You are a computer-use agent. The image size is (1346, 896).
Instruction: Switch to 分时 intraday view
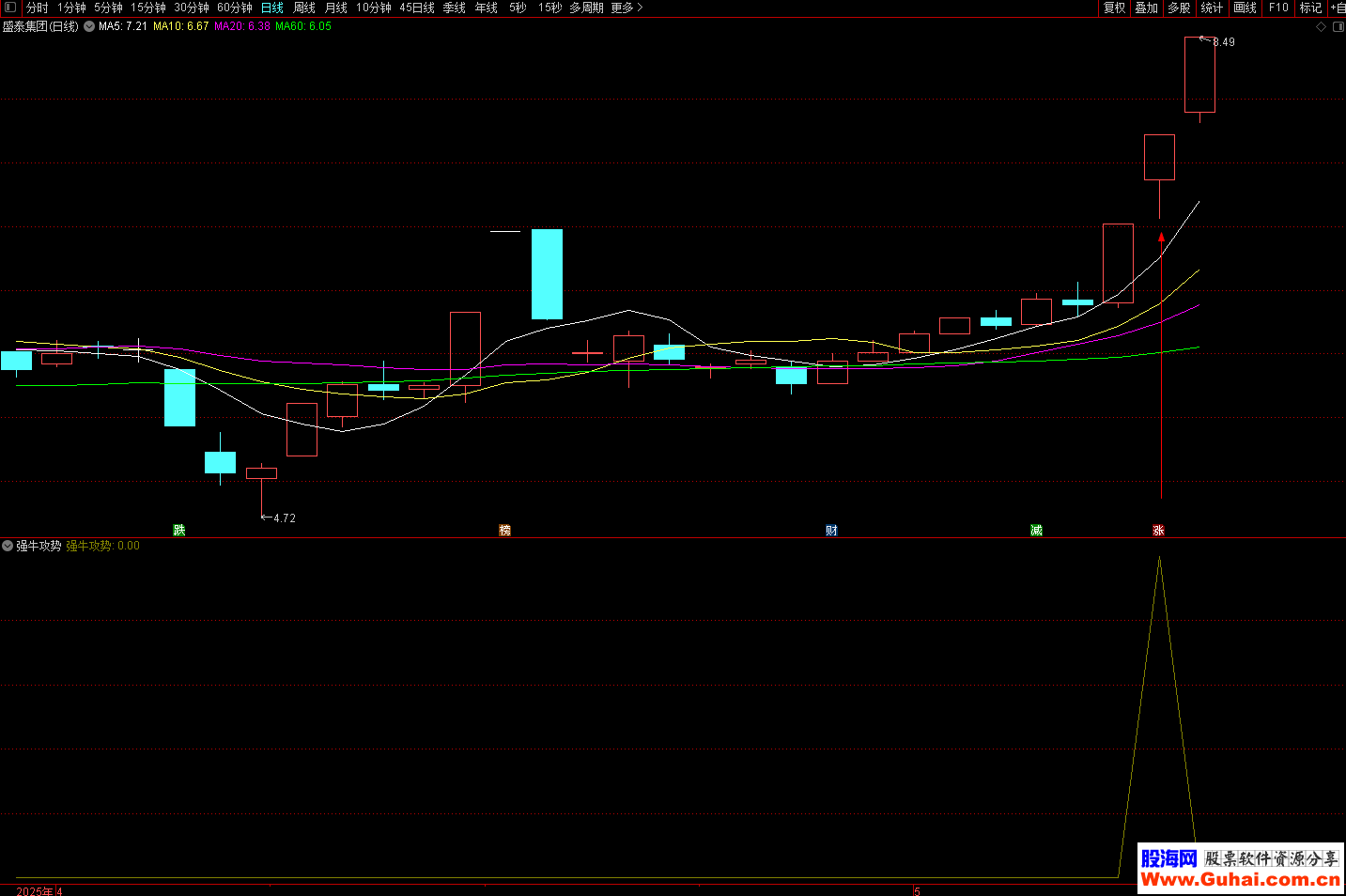(x=38, y=8)
